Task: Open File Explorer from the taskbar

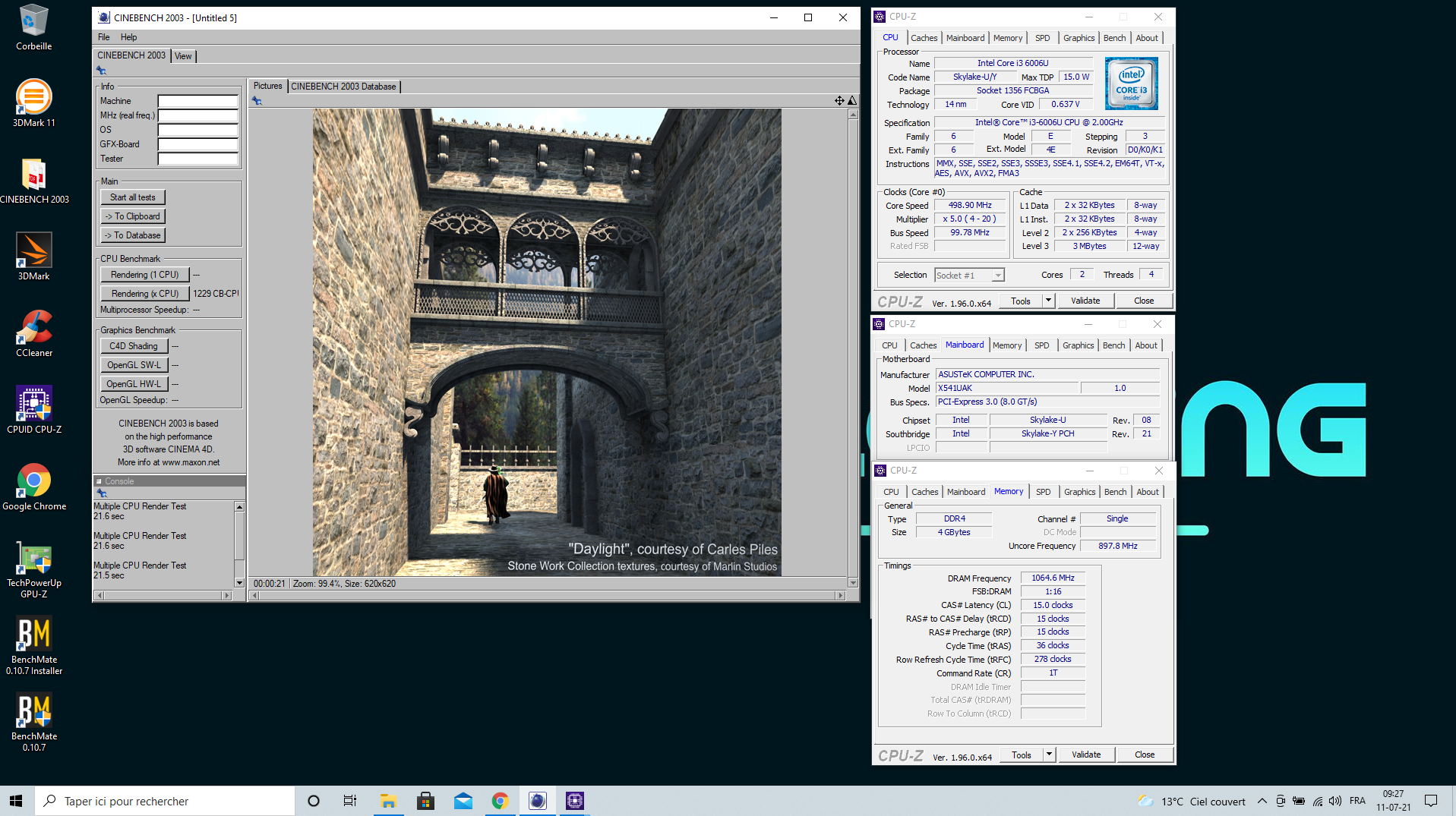Action: (388, 801)
